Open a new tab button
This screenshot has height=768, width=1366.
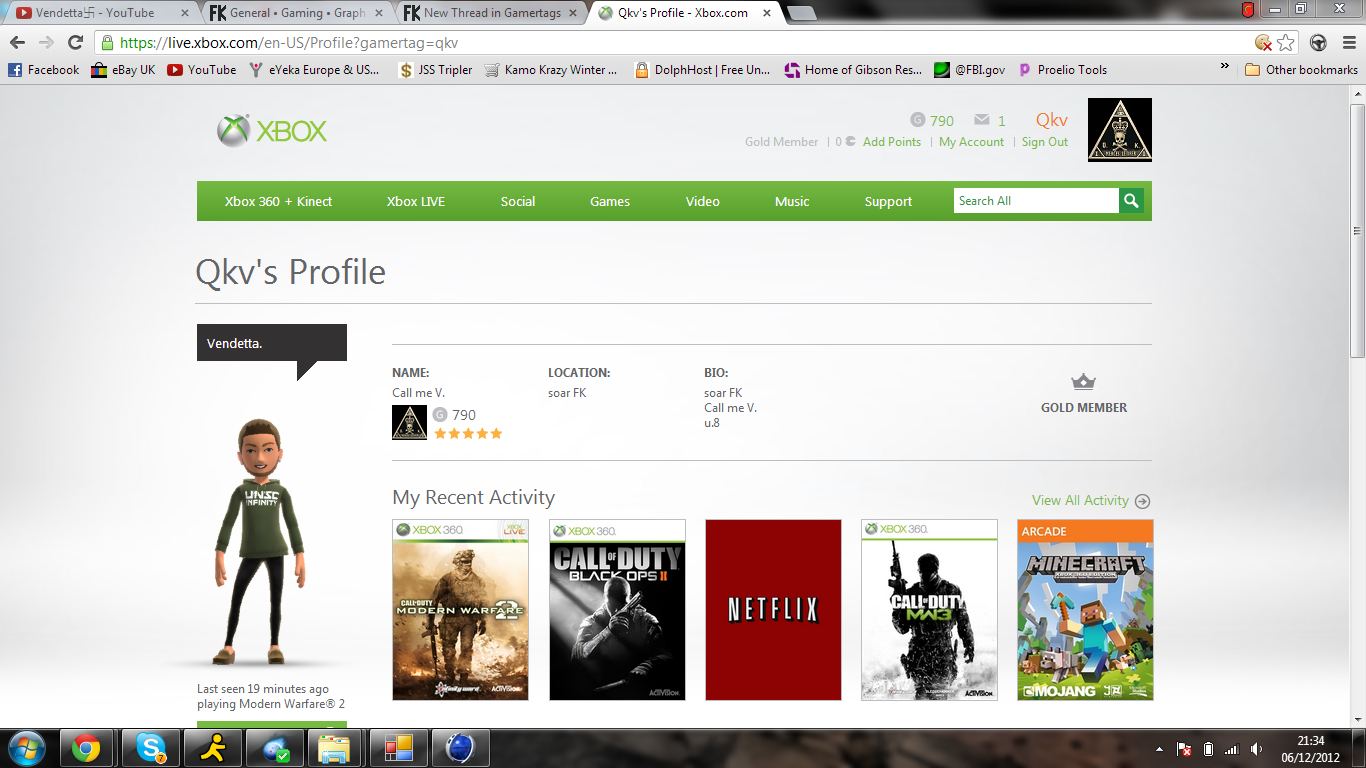pos(801,14)
